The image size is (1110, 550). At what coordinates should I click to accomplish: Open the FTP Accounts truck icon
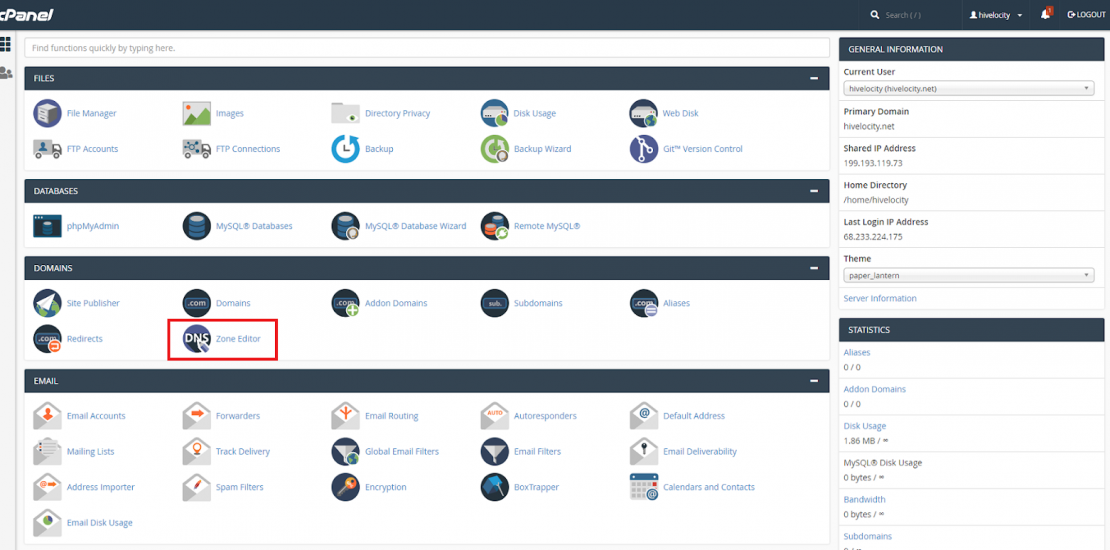tap(47, 149)
